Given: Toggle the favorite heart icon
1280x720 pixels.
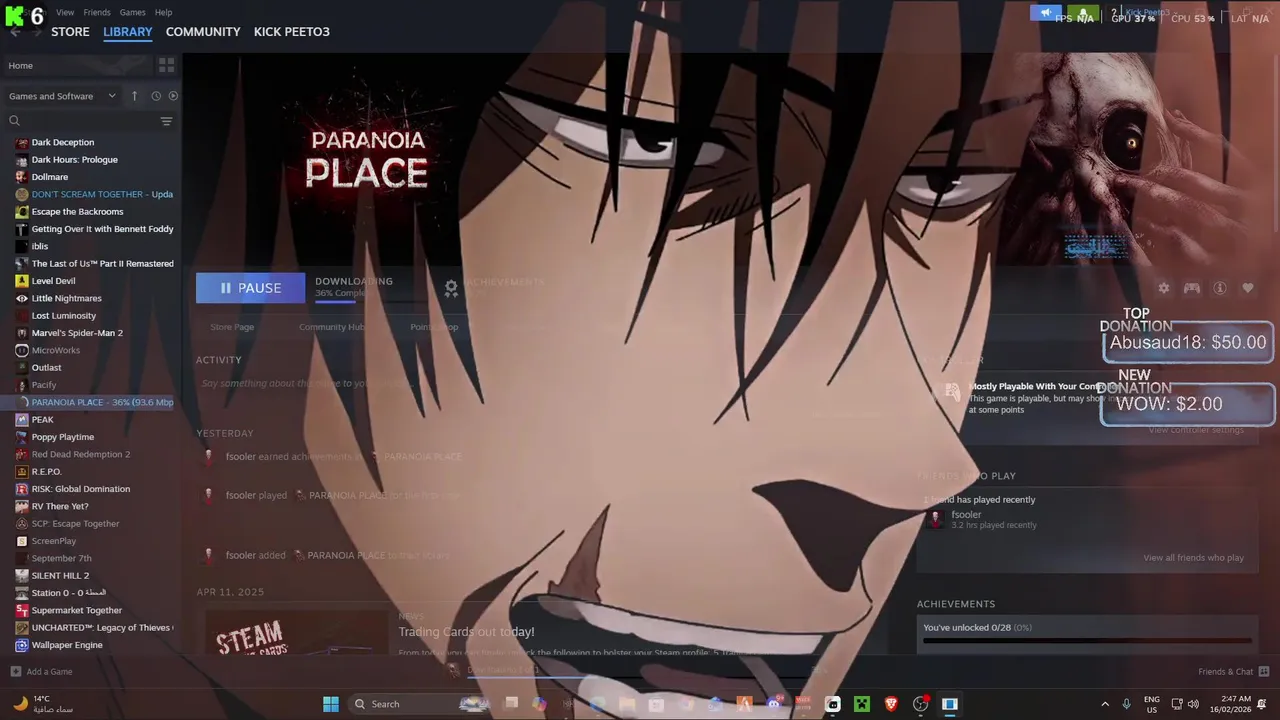Looking at the screenshot, I should [1248, 288].
